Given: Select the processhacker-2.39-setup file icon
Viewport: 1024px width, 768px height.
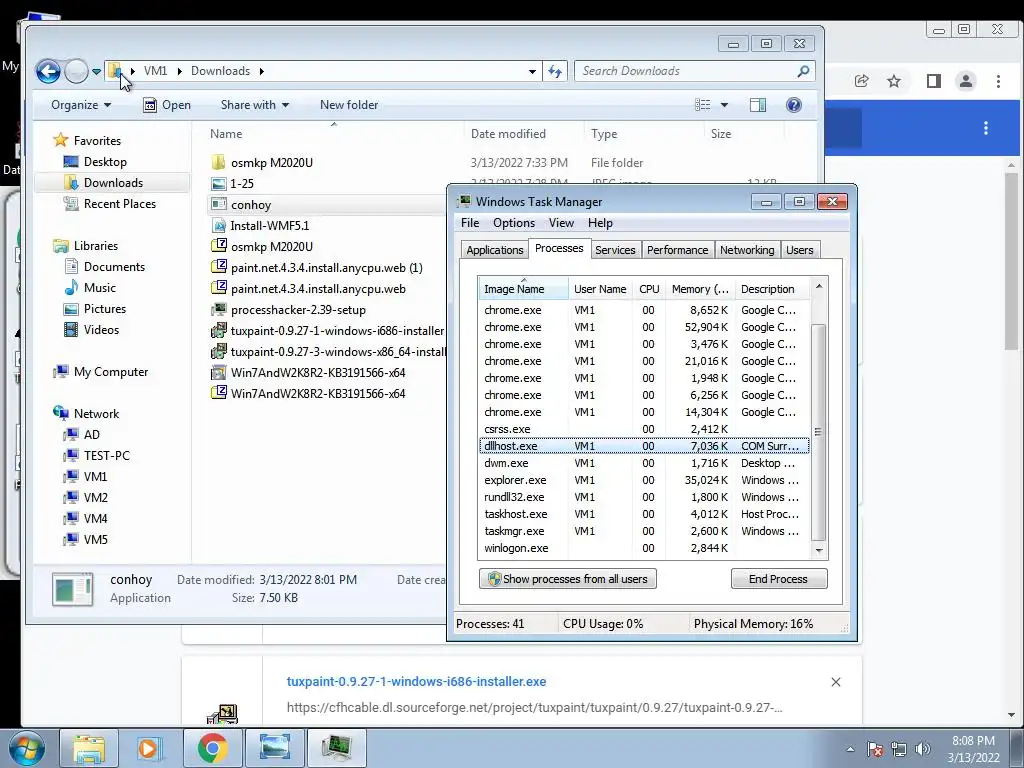Looking at the screenshot, I should coord(218,310).
